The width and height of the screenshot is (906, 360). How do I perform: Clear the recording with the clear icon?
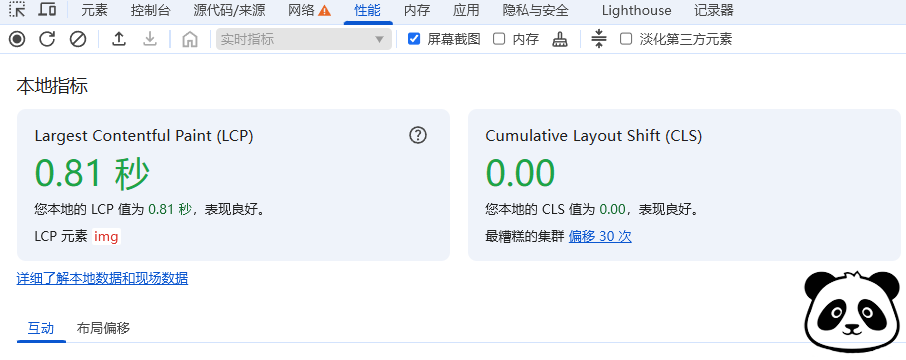pos(78,39)
